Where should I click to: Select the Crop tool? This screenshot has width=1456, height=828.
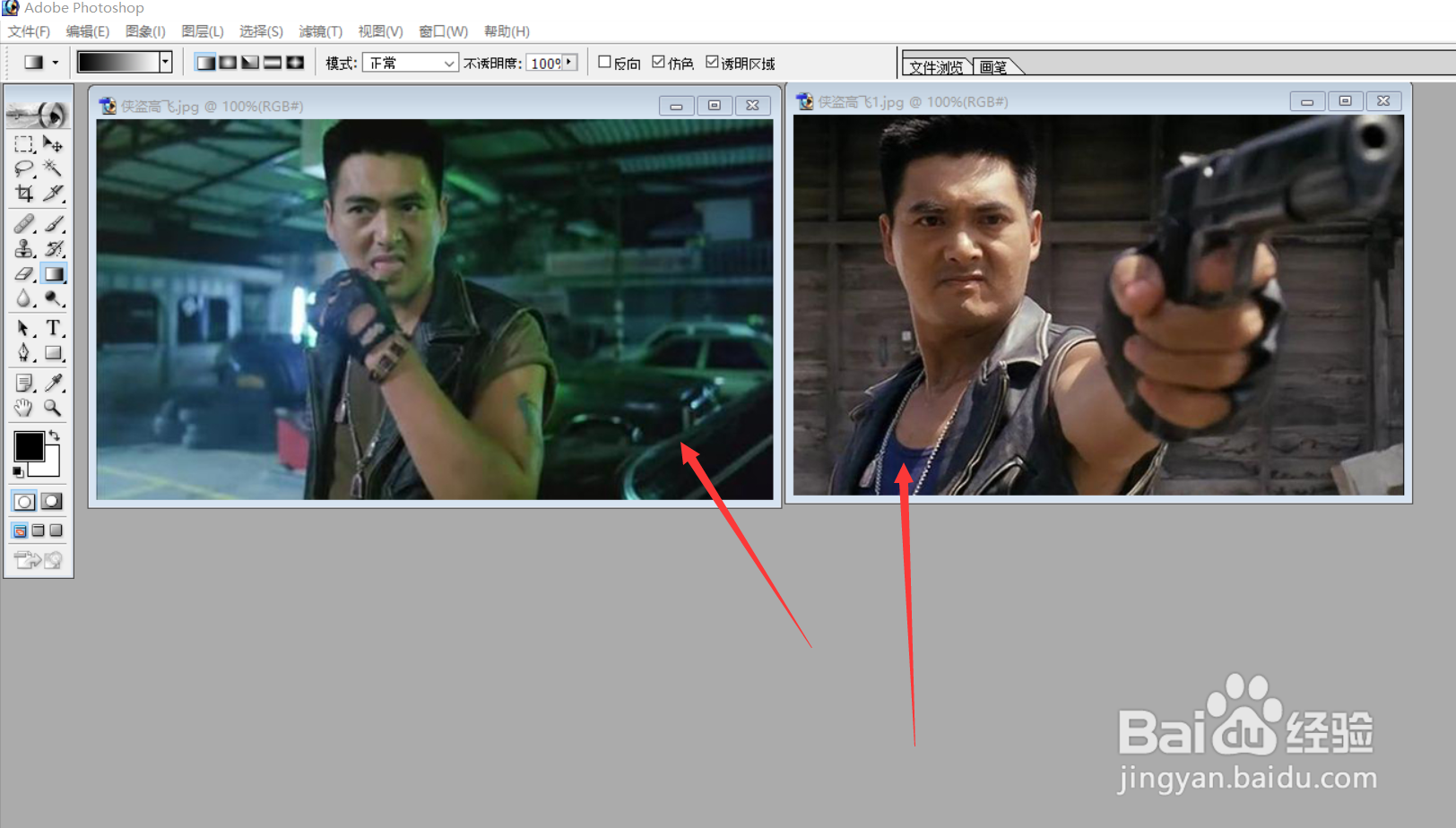[24, 193]
